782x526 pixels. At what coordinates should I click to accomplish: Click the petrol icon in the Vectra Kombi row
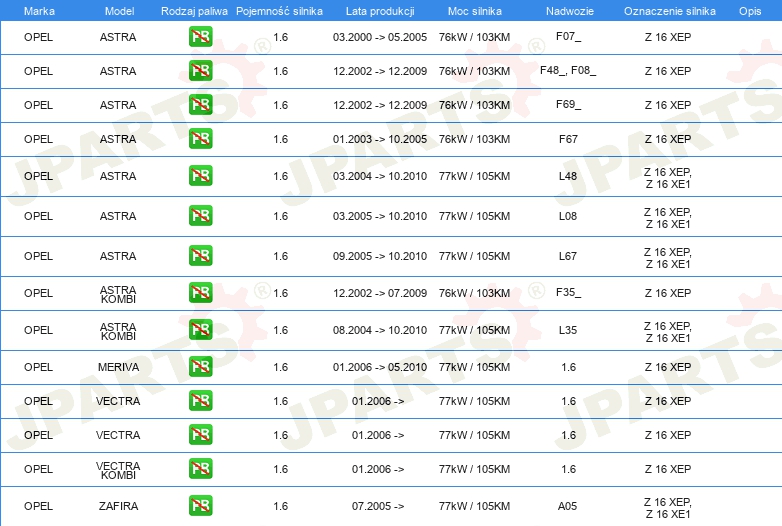coord(200,469)
